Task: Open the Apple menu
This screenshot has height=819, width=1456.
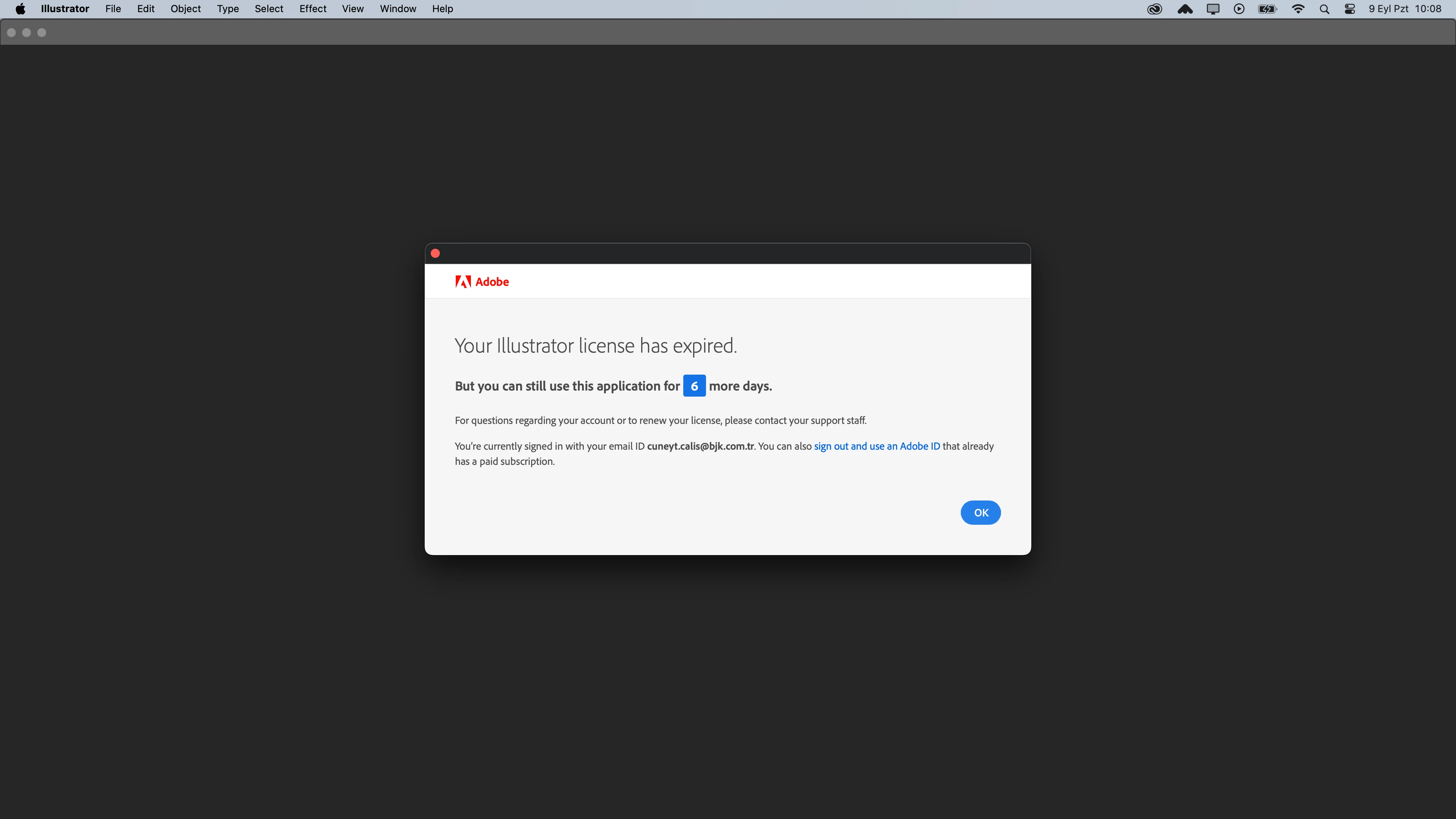Action: pyautogui.click(x=20, y=9)
